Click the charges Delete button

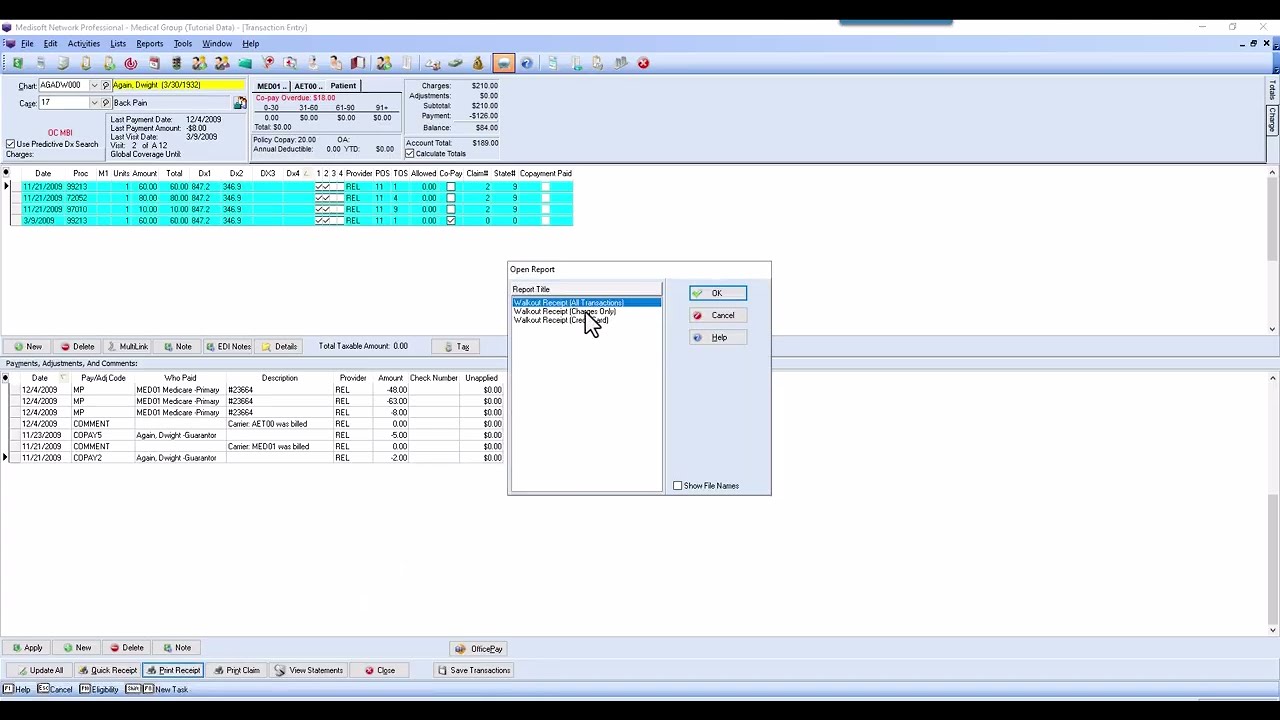coord(77,347)
